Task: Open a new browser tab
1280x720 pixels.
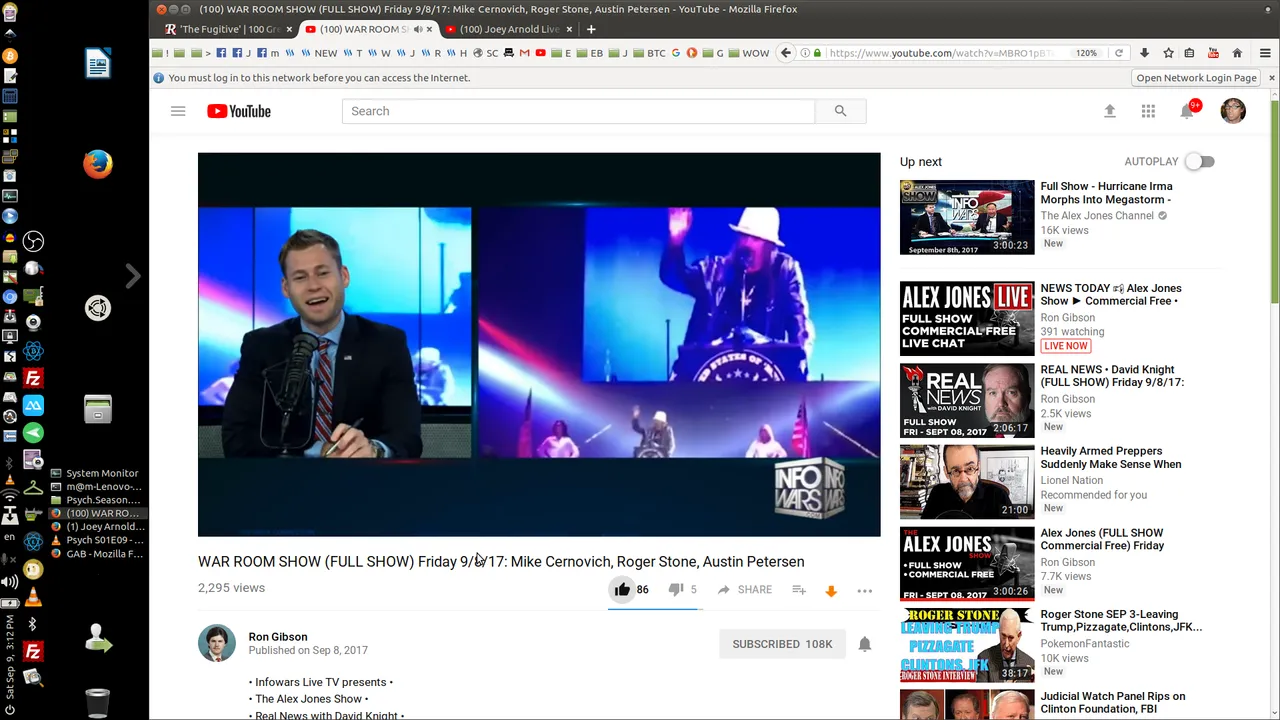Action: pos(591,29)
